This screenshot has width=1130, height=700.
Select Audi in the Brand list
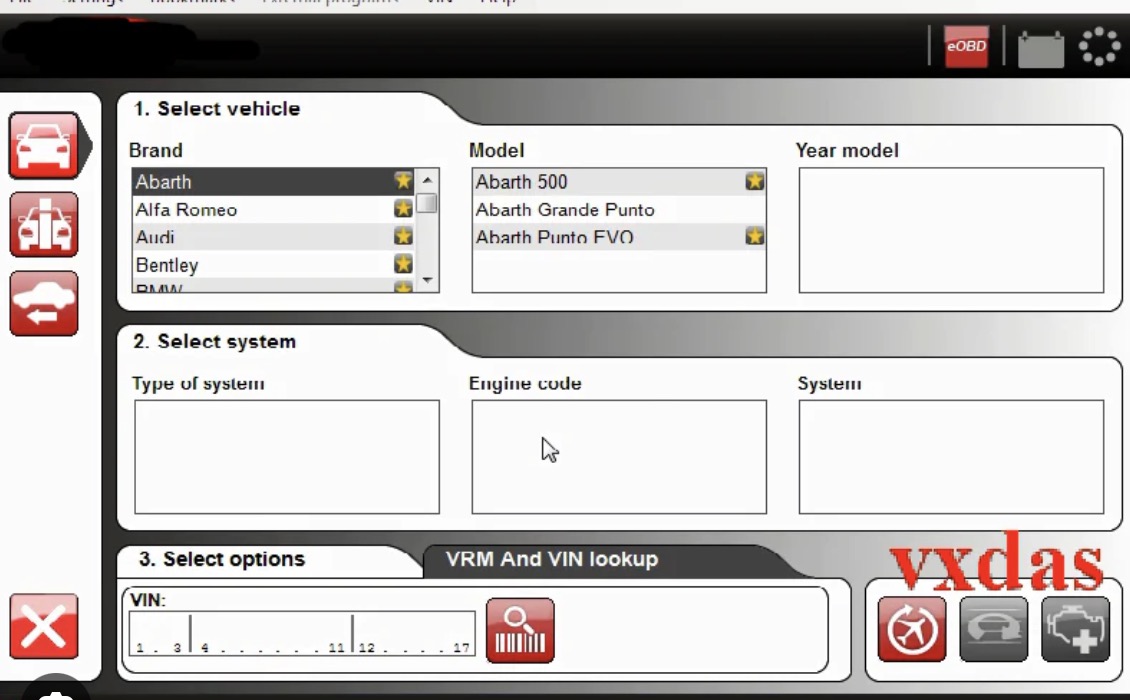274,237
